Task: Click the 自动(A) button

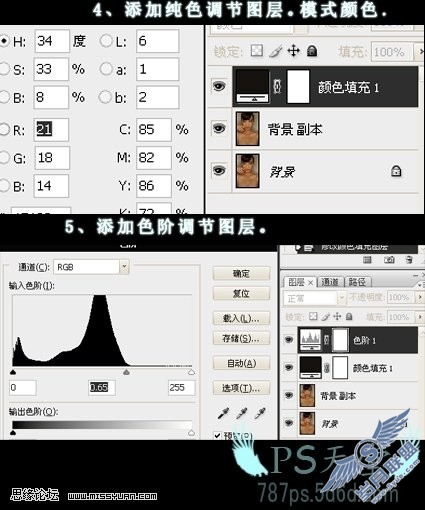Action: pos(241,363)
